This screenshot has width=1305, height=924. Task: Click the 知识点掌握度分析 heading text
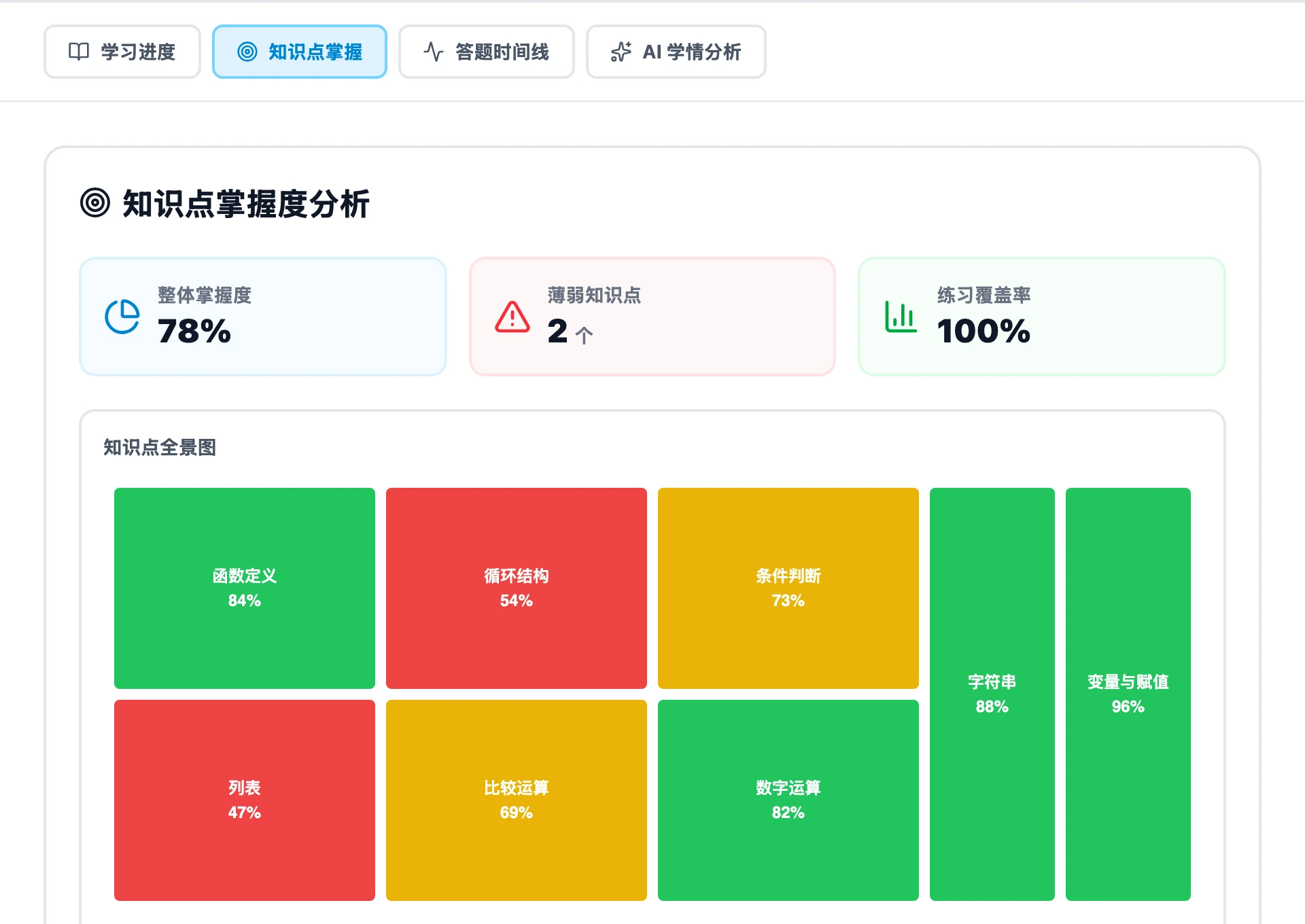tap(246, 204)
